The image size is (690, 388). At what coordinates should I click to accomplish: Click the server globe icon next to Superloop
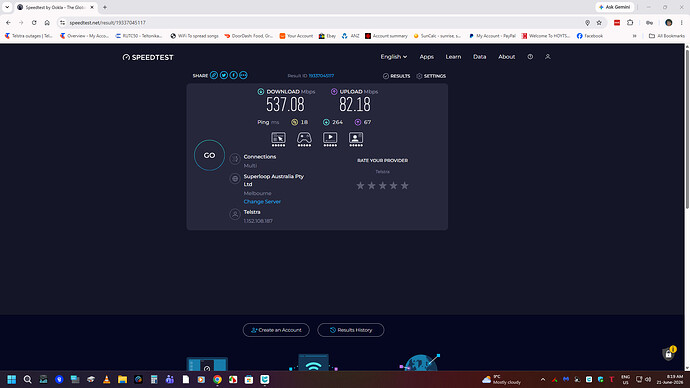[x=235, y=179]
